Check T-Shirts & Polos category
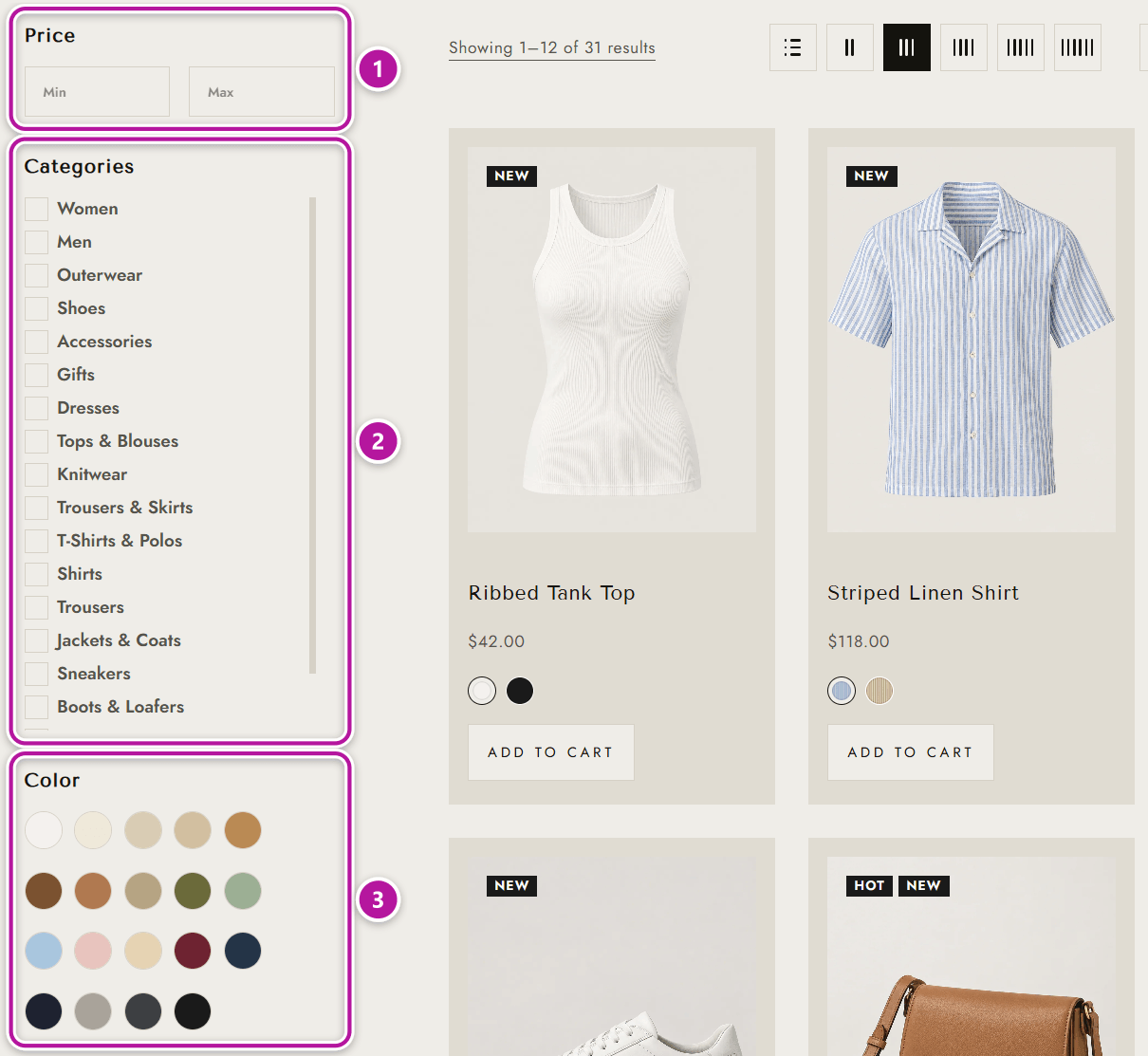This screenshot has height=1056, width=1148. tap(36, 541)
